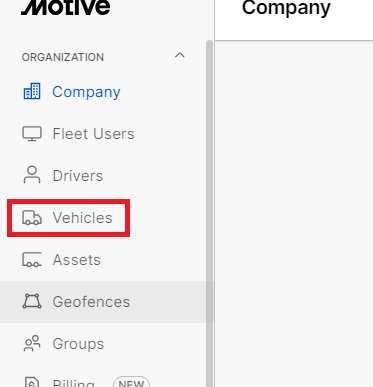Open the Geofences section
This screenshot has width=373, height=387.
pos(91,302)
